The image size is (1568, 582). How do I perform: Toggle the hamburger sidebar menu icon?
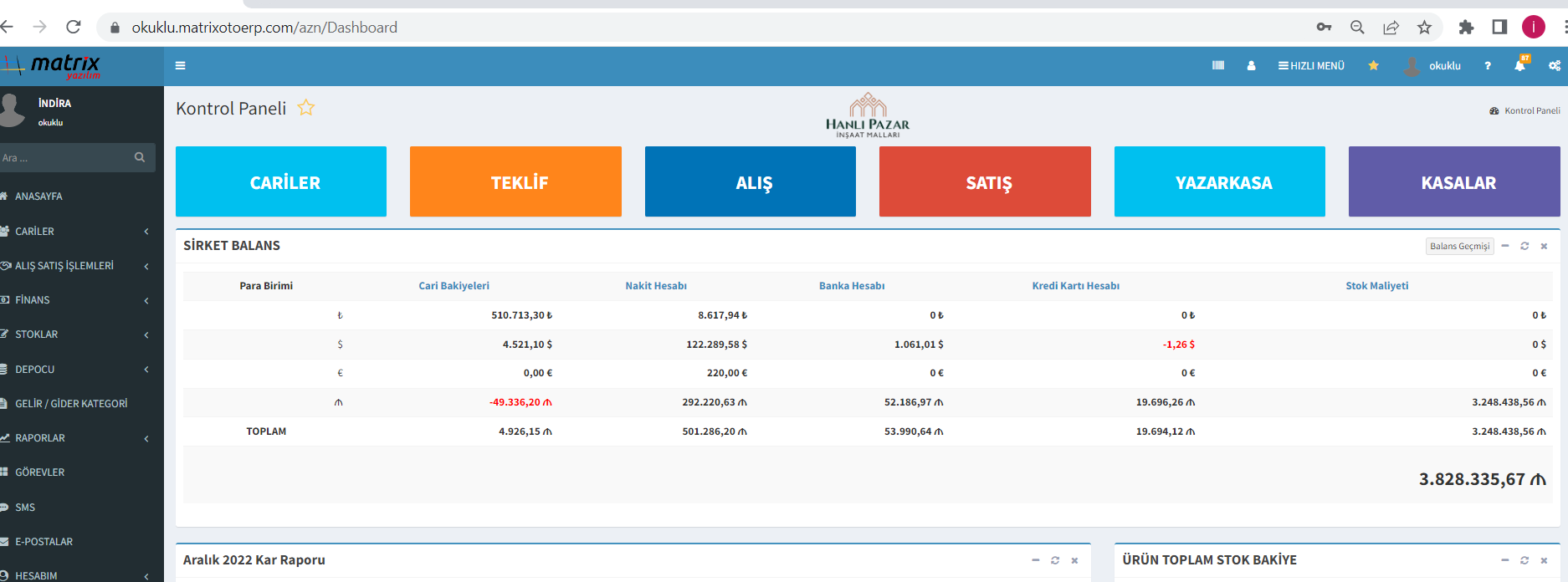pos(180,65)
